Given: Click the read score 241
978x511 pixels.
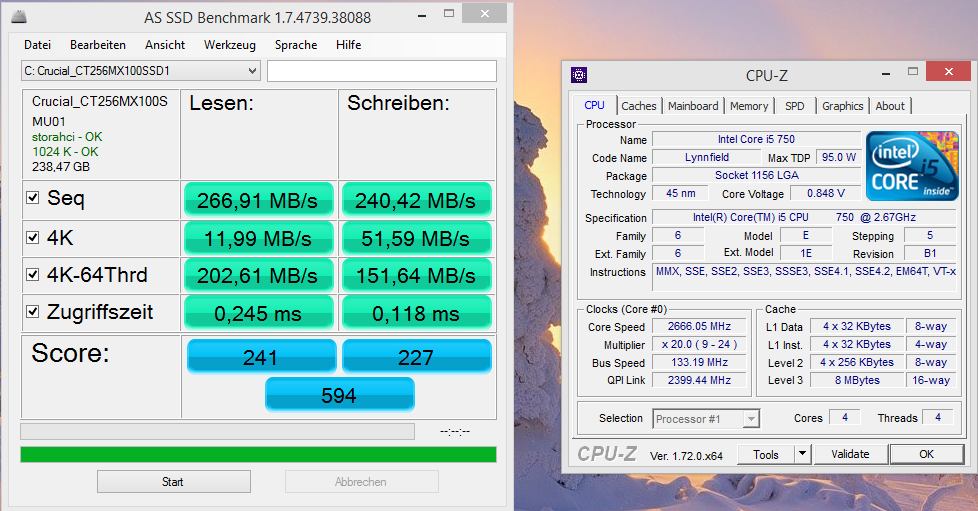Looking at the screenshot, I should click(261, 357).
